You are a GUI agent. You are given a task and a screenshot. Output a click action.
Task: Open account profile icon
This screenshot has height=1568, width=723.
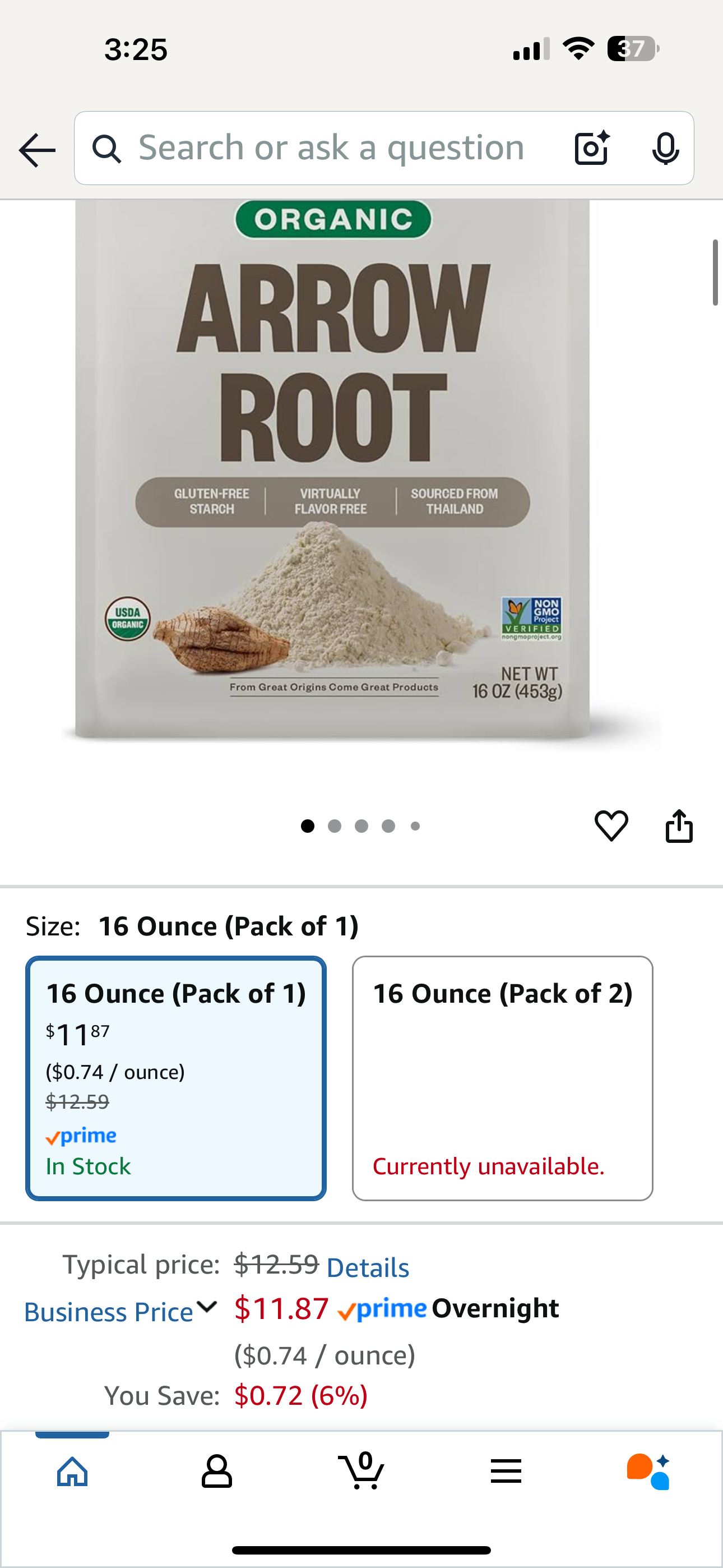(217, 1471)
